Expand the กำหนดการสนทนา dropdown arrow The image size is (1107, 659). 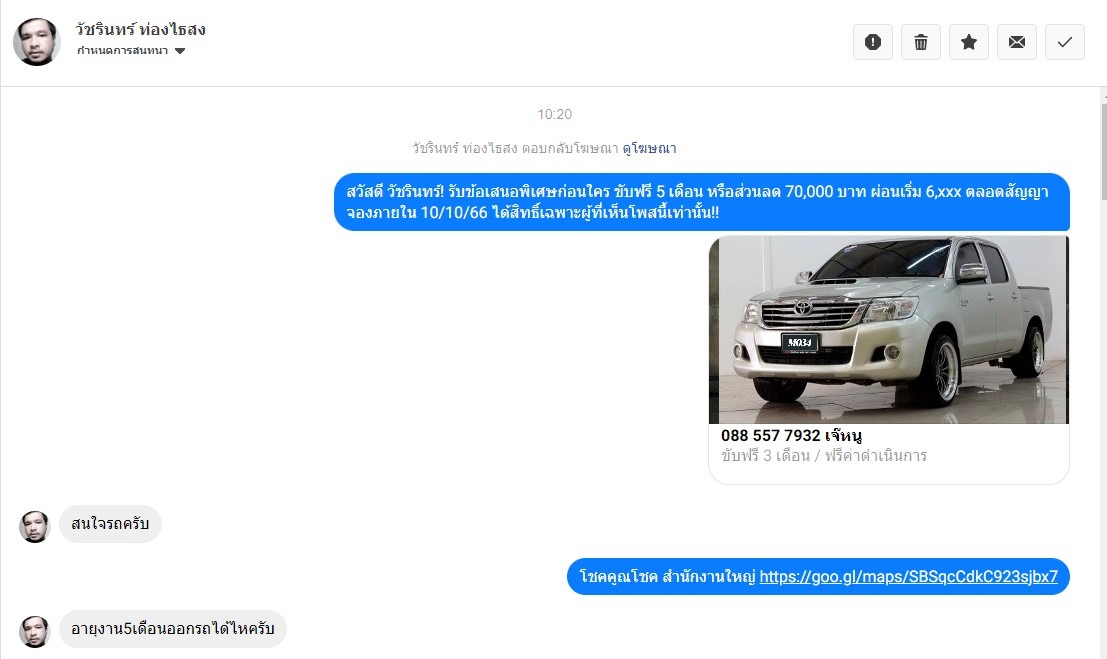coord(179,51)
